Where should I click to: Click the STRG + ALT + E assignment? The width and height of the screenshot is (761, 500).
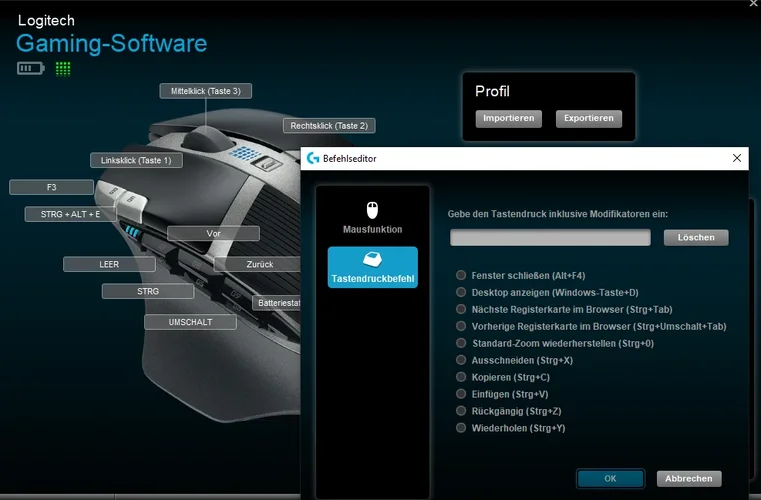click(x=70, y=214)
